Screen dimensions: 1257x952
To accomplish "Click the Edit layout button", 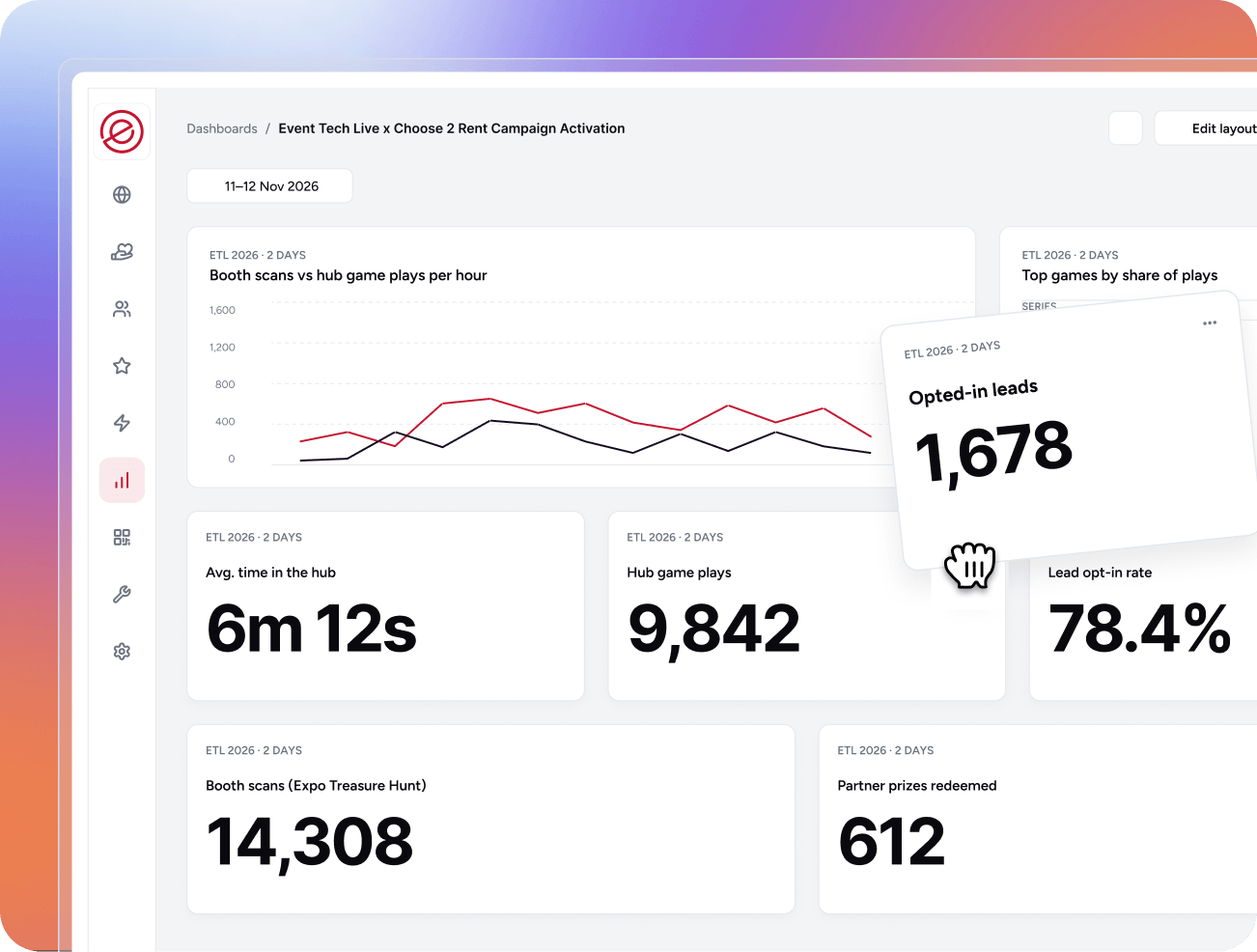I will tap(1207, 128).
